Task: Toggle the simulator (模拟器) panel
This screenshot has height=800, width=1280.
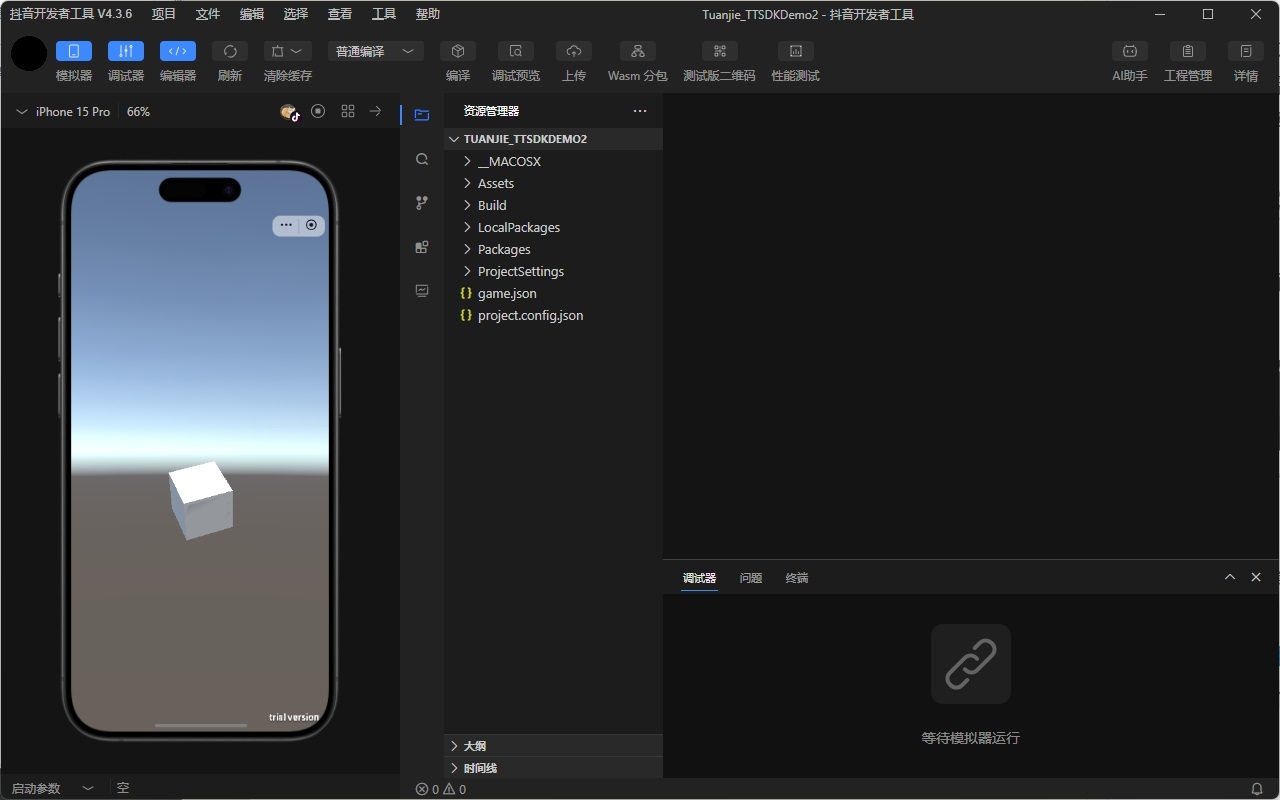Action: (x=74, y=52)
